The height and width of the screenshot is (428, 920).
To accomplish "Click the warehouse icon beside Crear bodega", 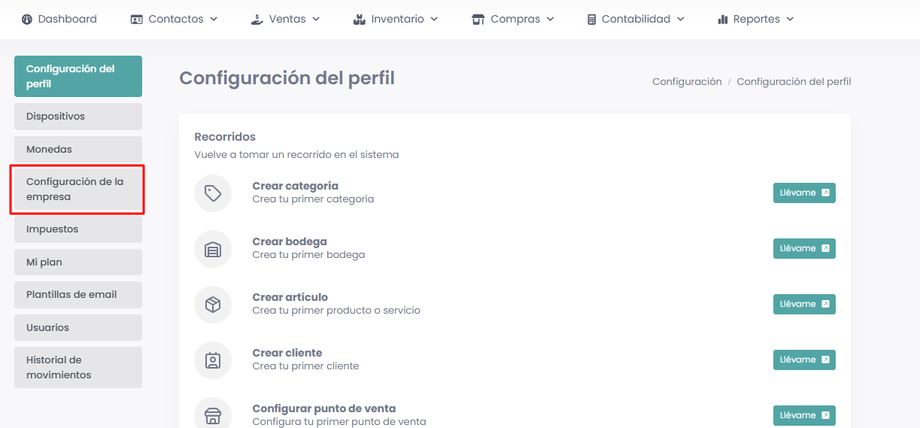I will (212, 249).
